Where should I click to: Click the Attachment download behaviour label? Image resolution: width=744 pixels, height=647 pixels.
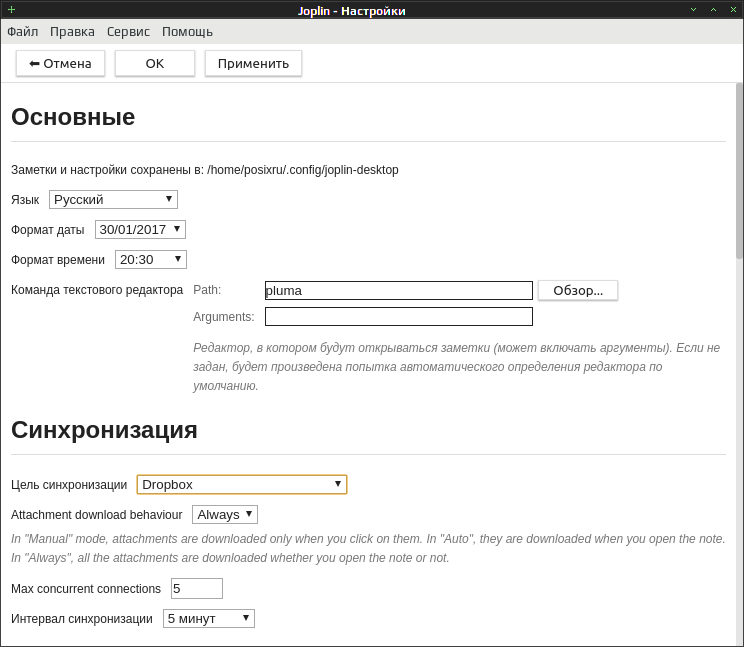[97, 515]
